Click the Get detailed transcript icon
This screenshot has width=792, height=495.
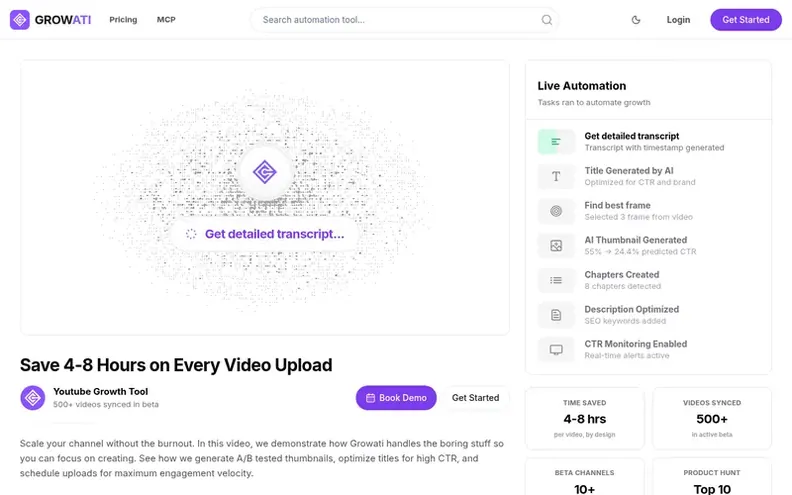click(x=556, y=142)
